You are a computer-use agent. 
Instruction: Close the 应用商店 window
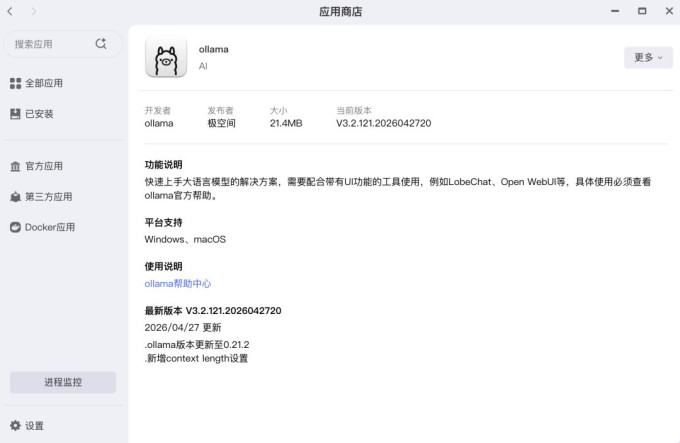click(669, 11)
